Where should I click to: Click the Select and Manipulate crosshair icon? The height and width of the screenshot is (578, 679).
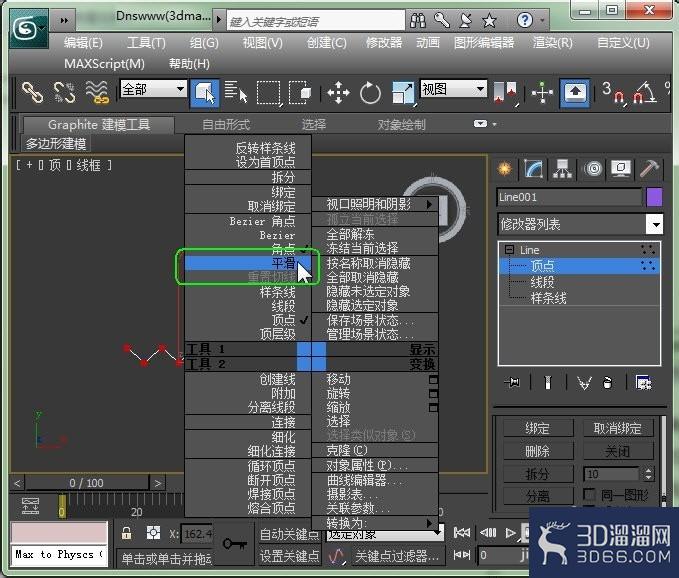tap(542, 92)
